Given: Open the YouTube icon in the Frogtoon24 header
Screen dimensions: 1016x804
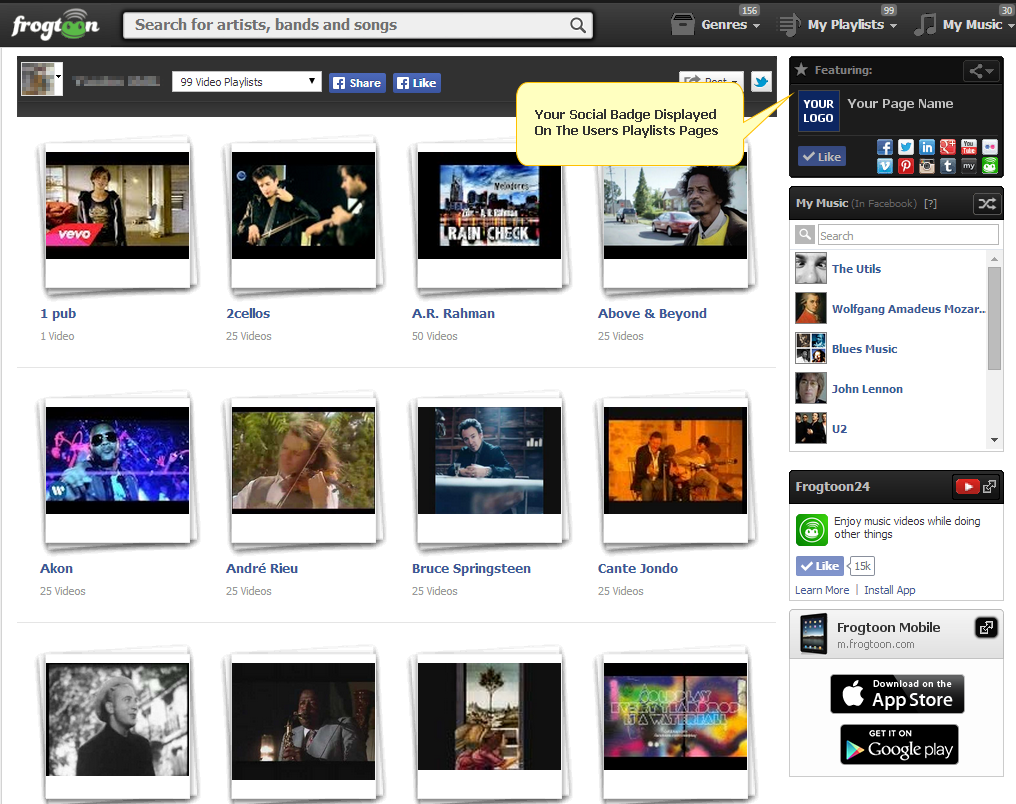Looking at the screenshot, I should click(966, 487).
